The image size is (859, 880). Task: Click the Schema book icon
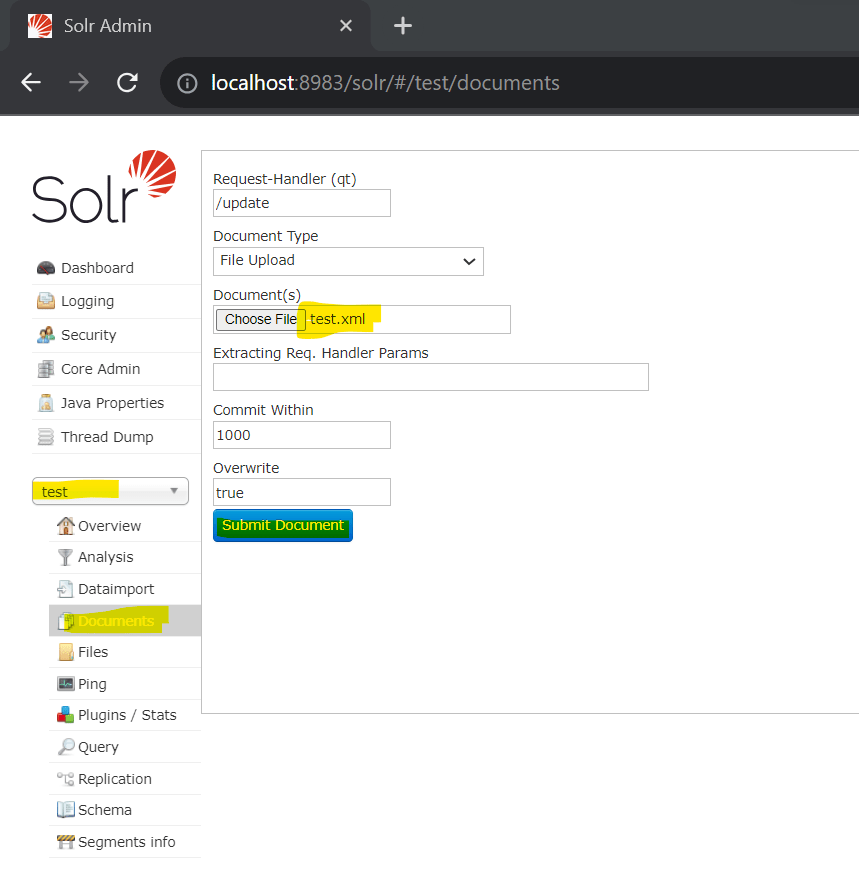tap(66, 810)
